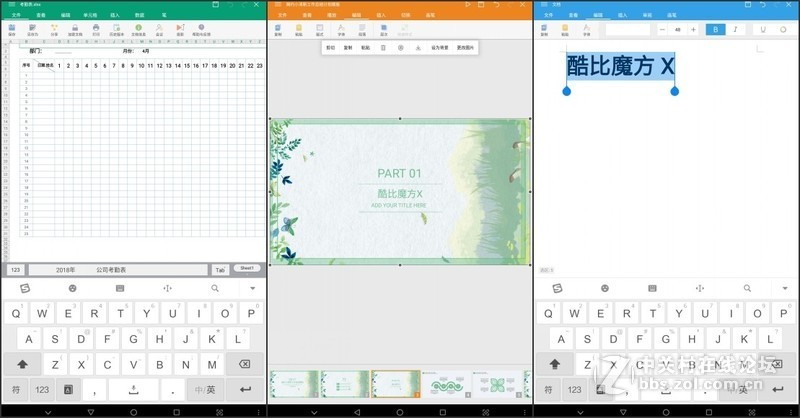The height and width of the screenshot is (418, 800).
Task: Tap the search icon on the document keyboard bar
Action: (x=747, y=288)
